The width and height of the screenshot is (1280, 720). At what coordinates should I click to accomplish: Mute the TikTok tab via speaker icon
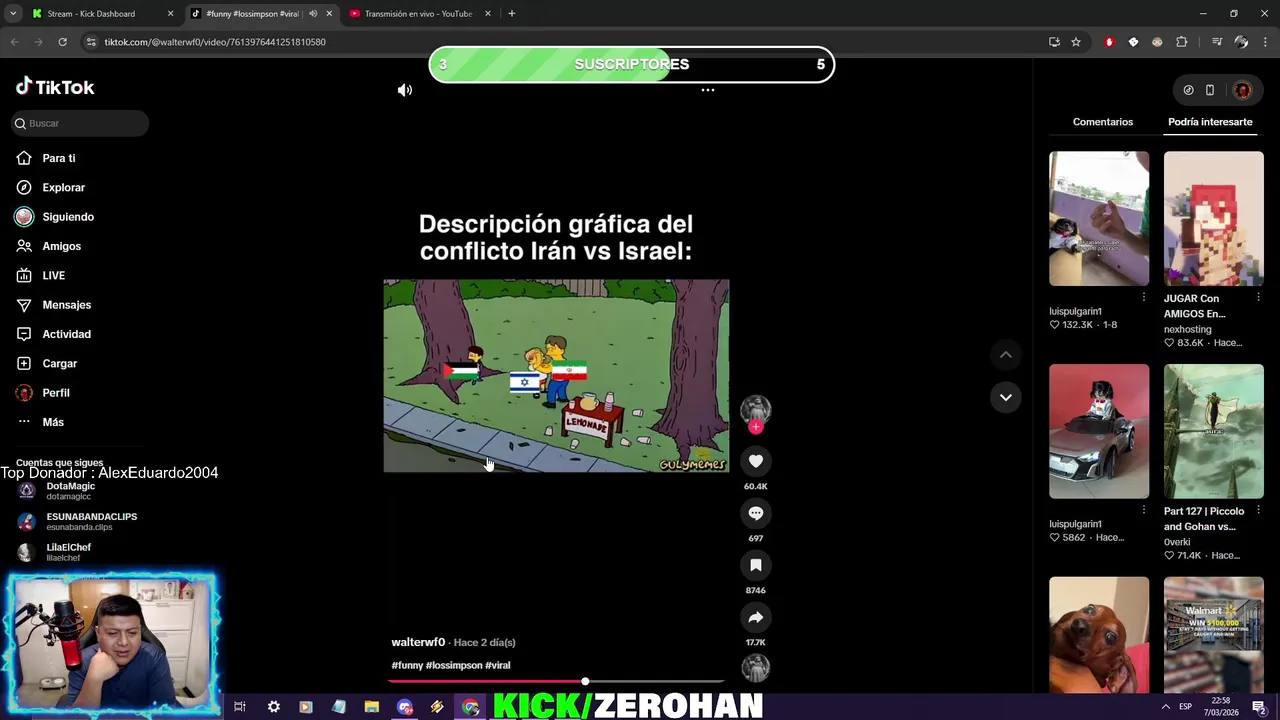tap(313, 14)
